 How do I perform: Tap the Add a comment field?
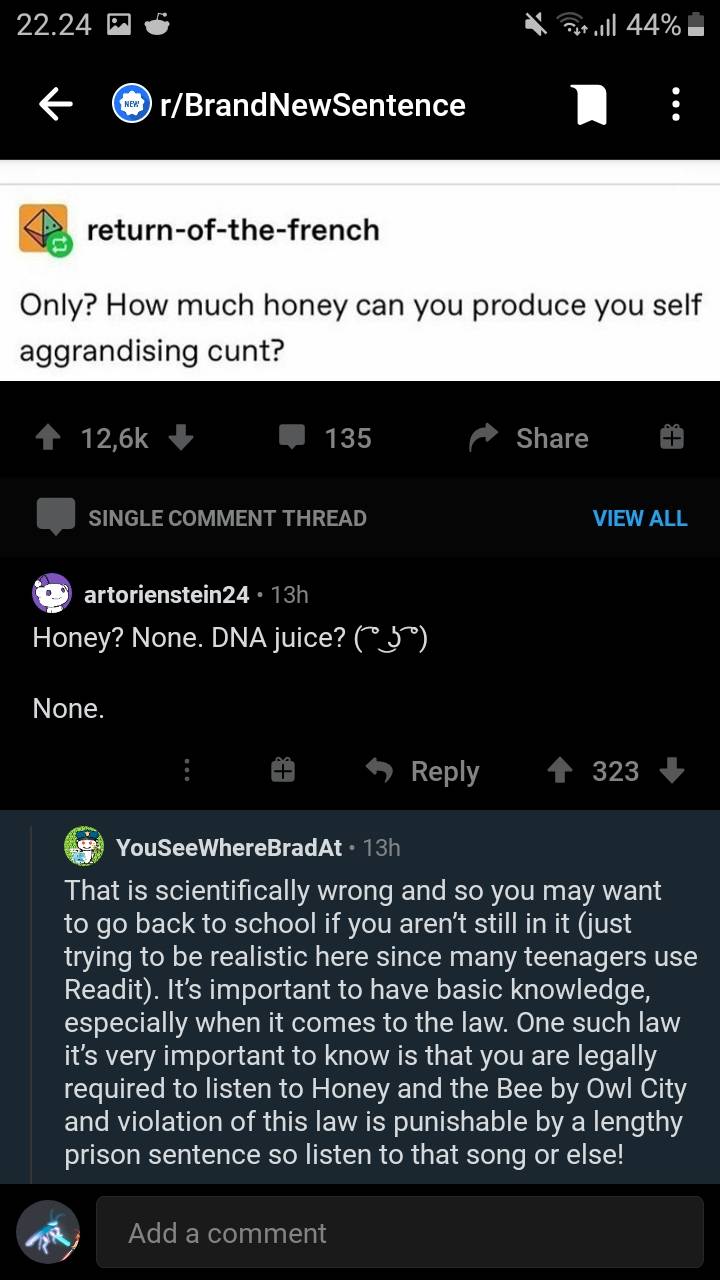click(x=400, y=1233)
